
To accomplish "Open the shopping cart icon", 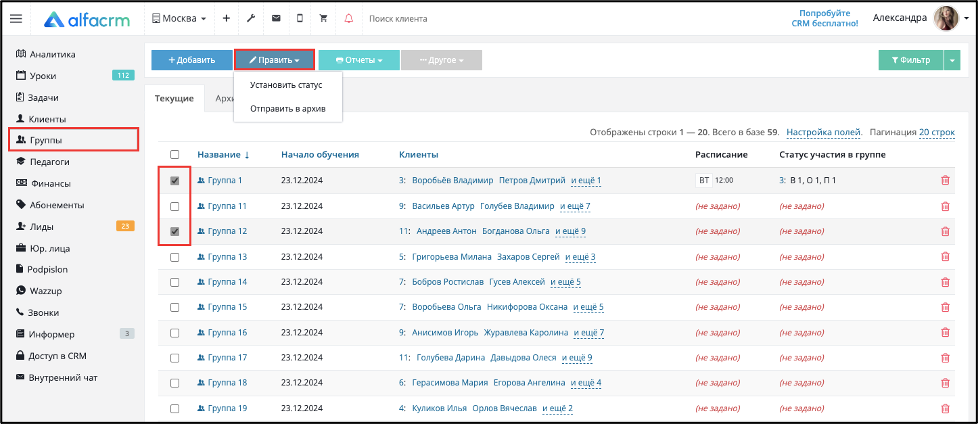I will [323, 19].
